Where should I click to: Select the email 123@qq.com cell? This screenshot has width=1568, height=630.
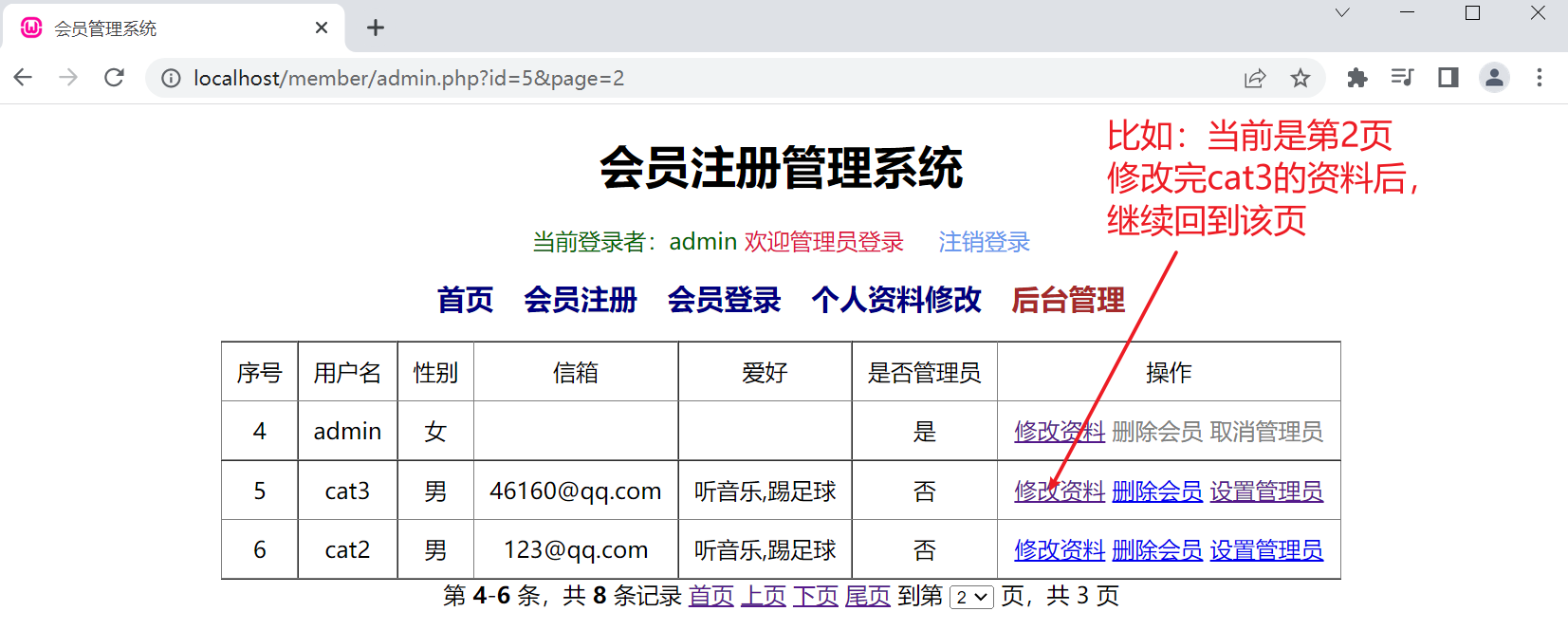tap(576, 549)
